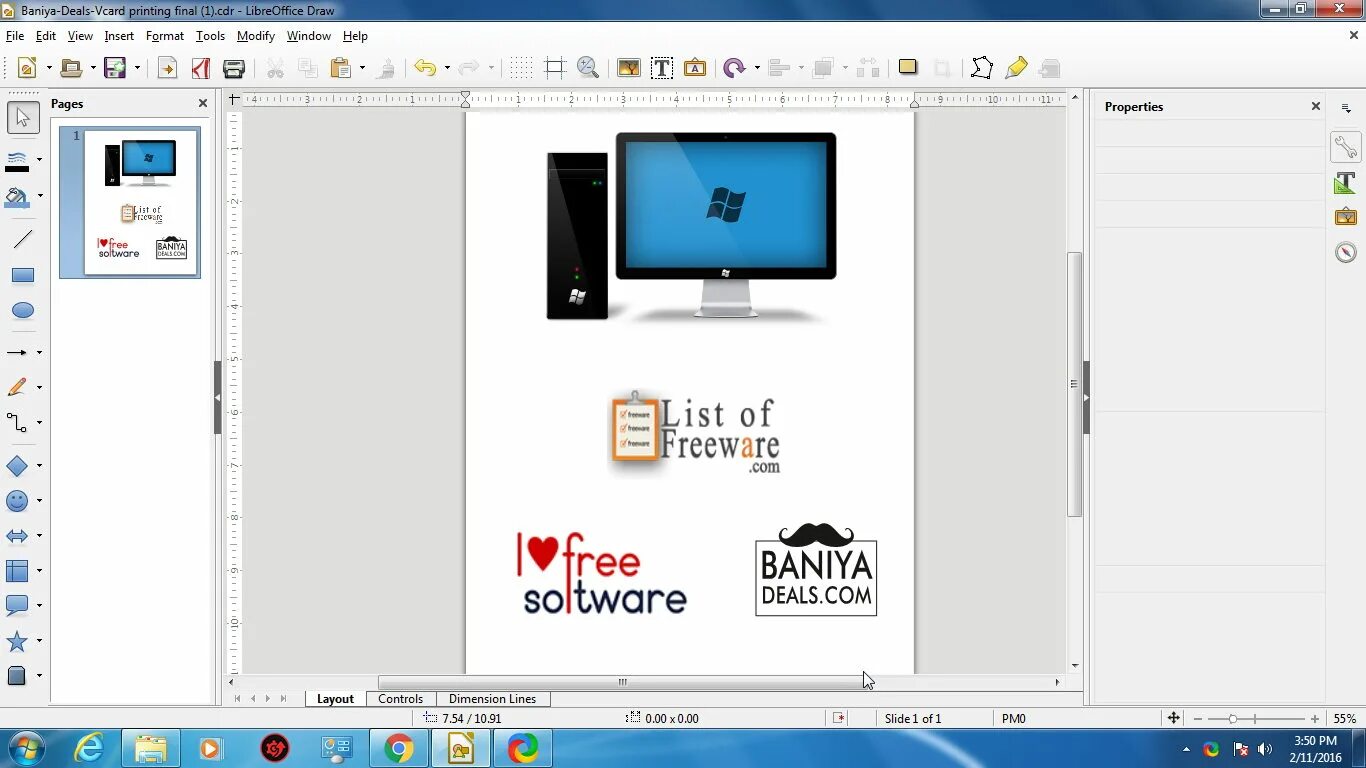The image size is (1366, 768).
Task: Expand the Basic Shapes dropdown arrow
Action: [x=39, y=466]
